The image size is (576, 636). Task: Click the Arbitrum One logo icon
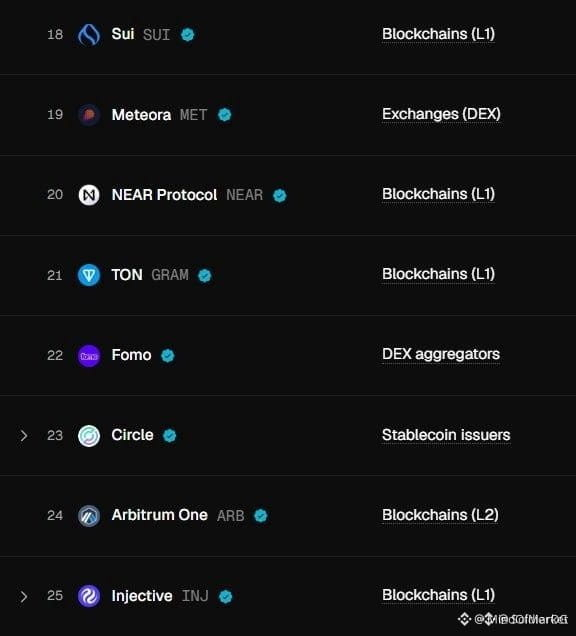[x=89, y=516]
